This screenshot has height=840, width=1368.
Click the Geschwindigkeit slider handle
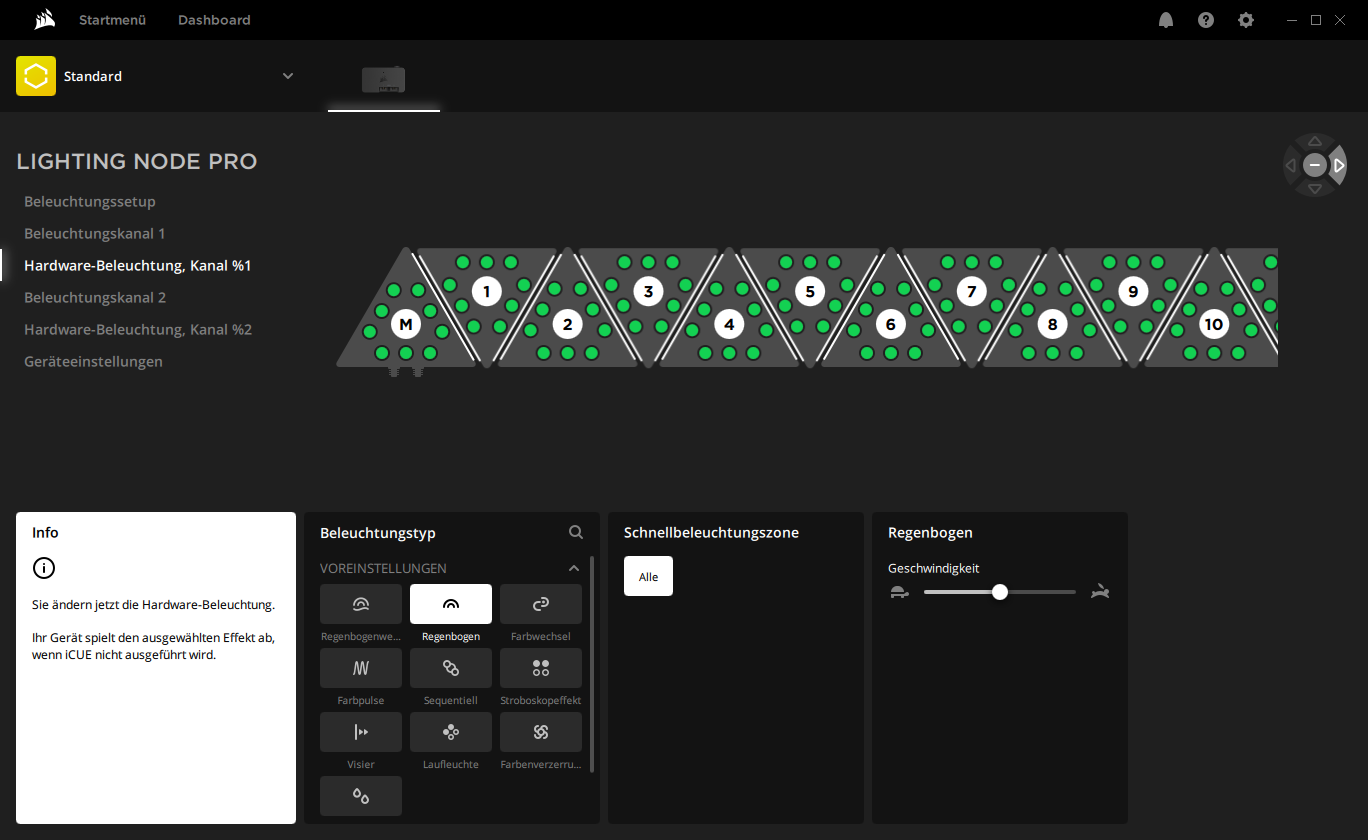coord(1000,592)
